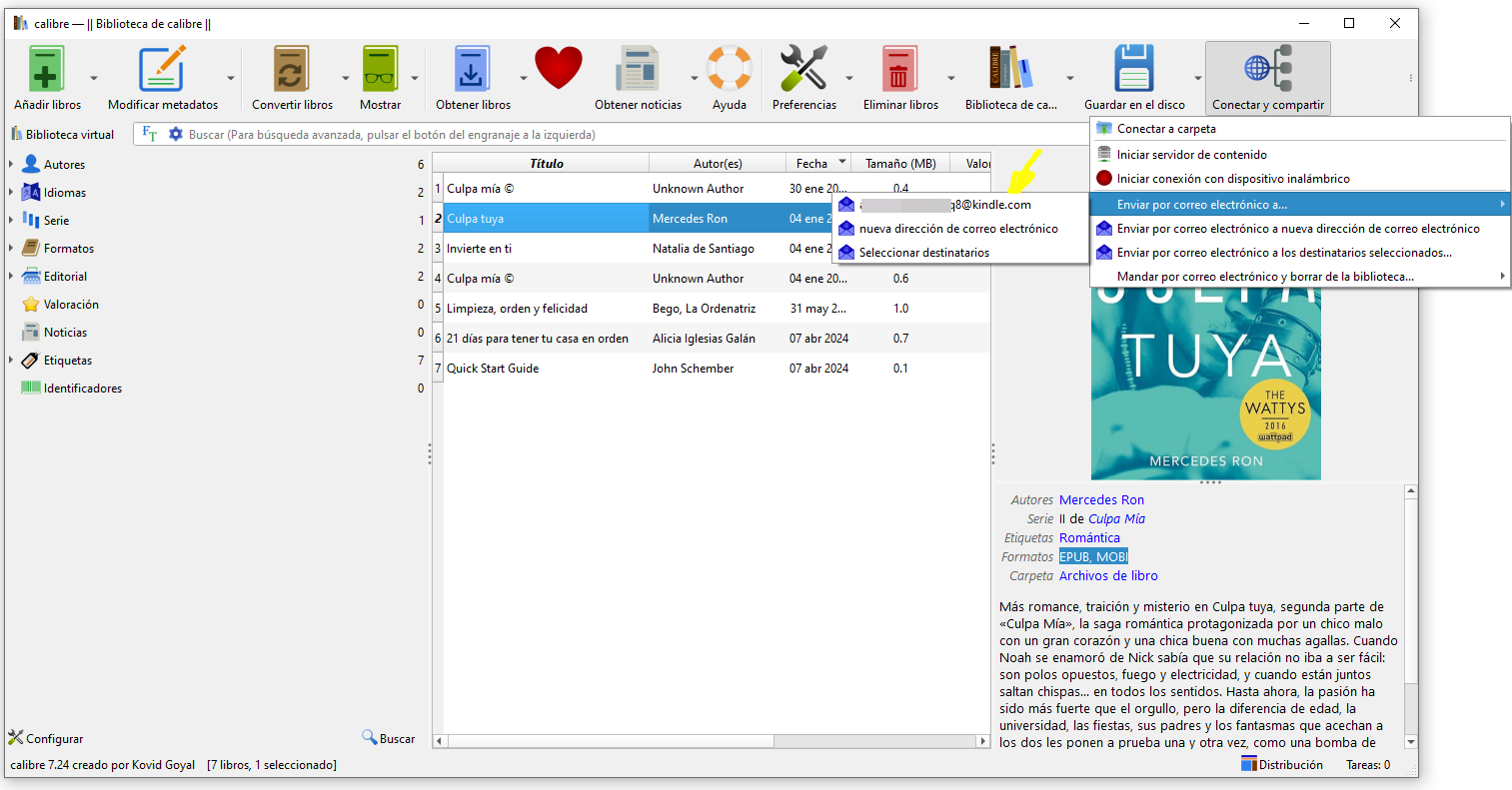Expand the Formatos tree category
Image resolution: width=1512 pixels, height=790 pixels.
pos(11,248)
